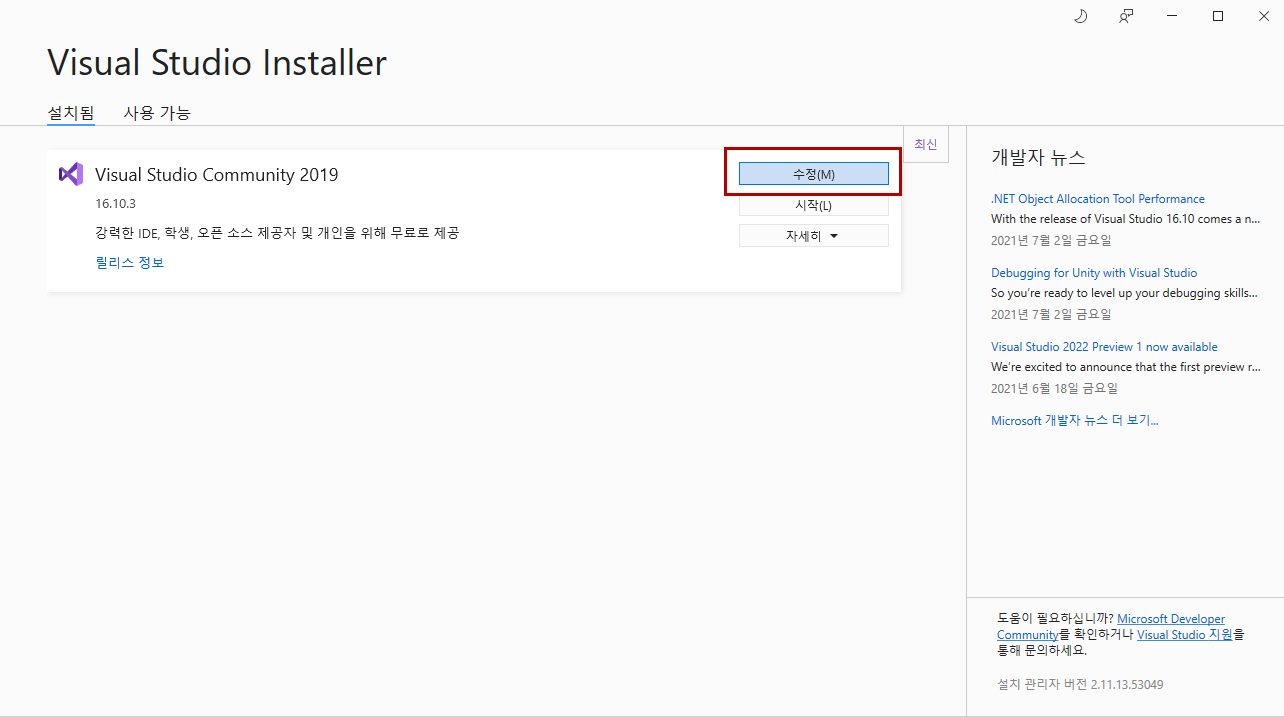Viewport: 1284px width, 717px height.
Task: Click the 시작(L) button
Action: [813, 205]
